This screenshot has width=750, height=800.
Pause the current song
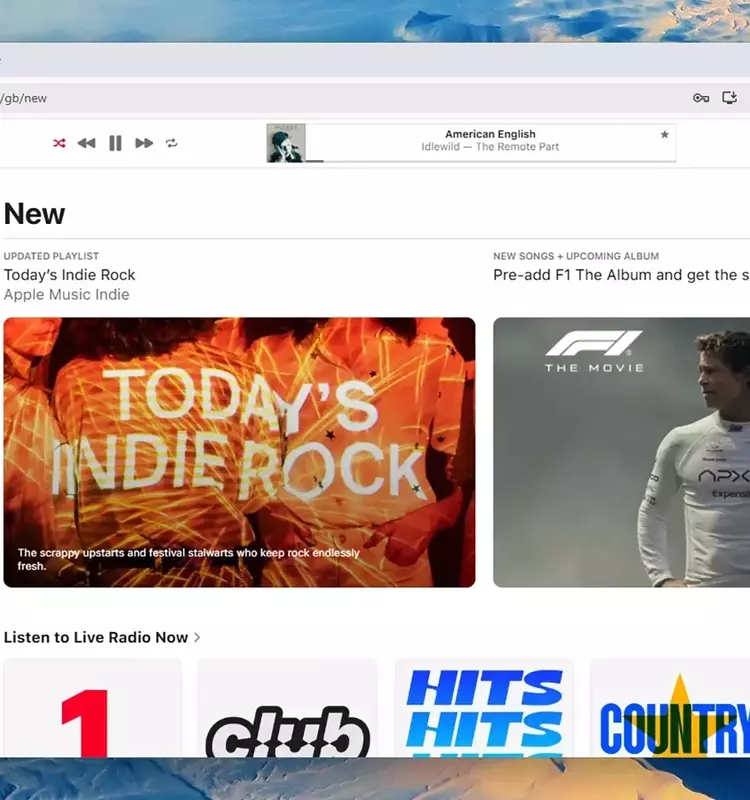pyautogui.click(x=115, y=143)
